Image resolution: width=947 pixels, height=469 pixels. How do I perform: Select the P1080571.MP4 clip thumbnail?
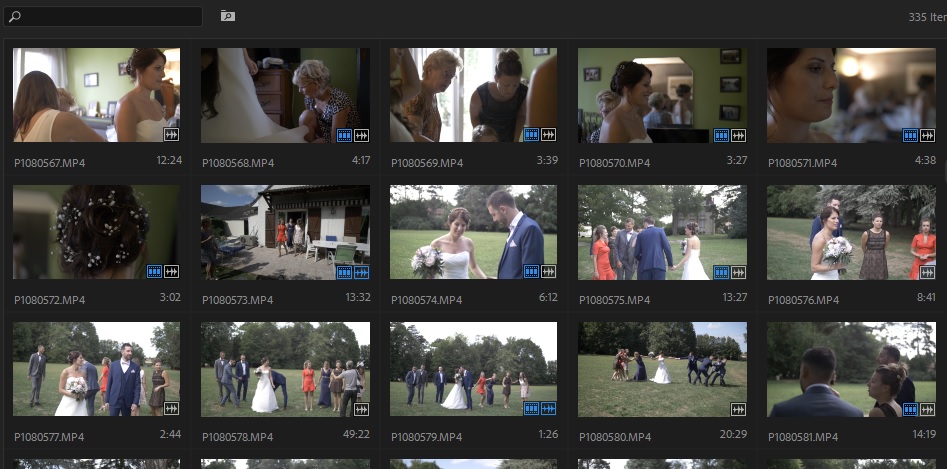852,95
